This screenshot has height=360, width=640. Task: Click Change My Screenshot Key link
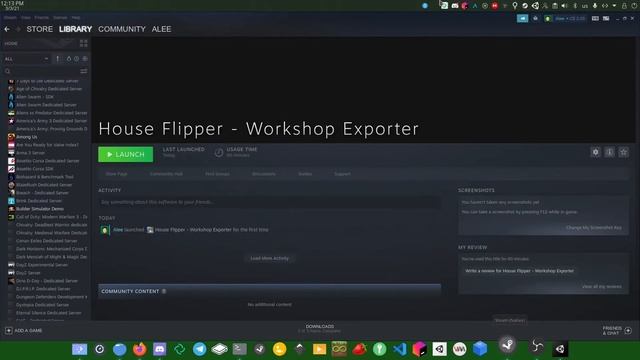(594, 227)
